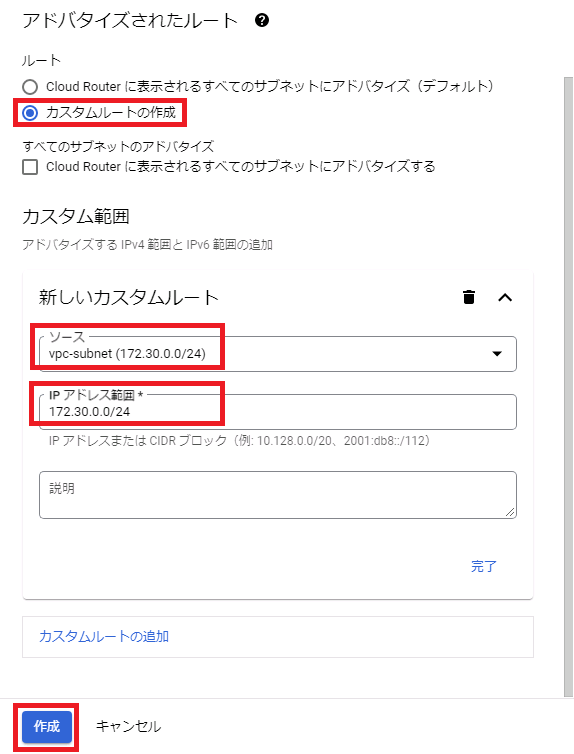The image size is (574, 754).
Task: Select default advertise all subnets radio option
Action: pyautogui.click(x=30, y=87)
